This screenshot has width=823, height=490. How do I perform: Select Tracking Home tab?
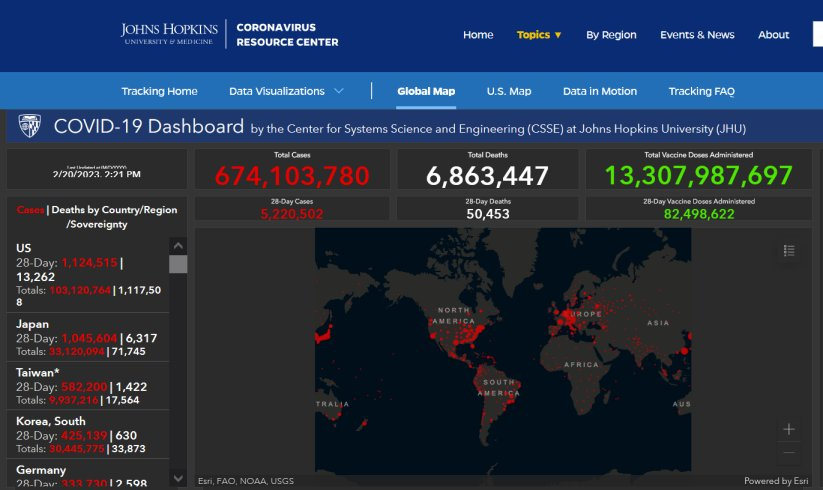[159, 91]
